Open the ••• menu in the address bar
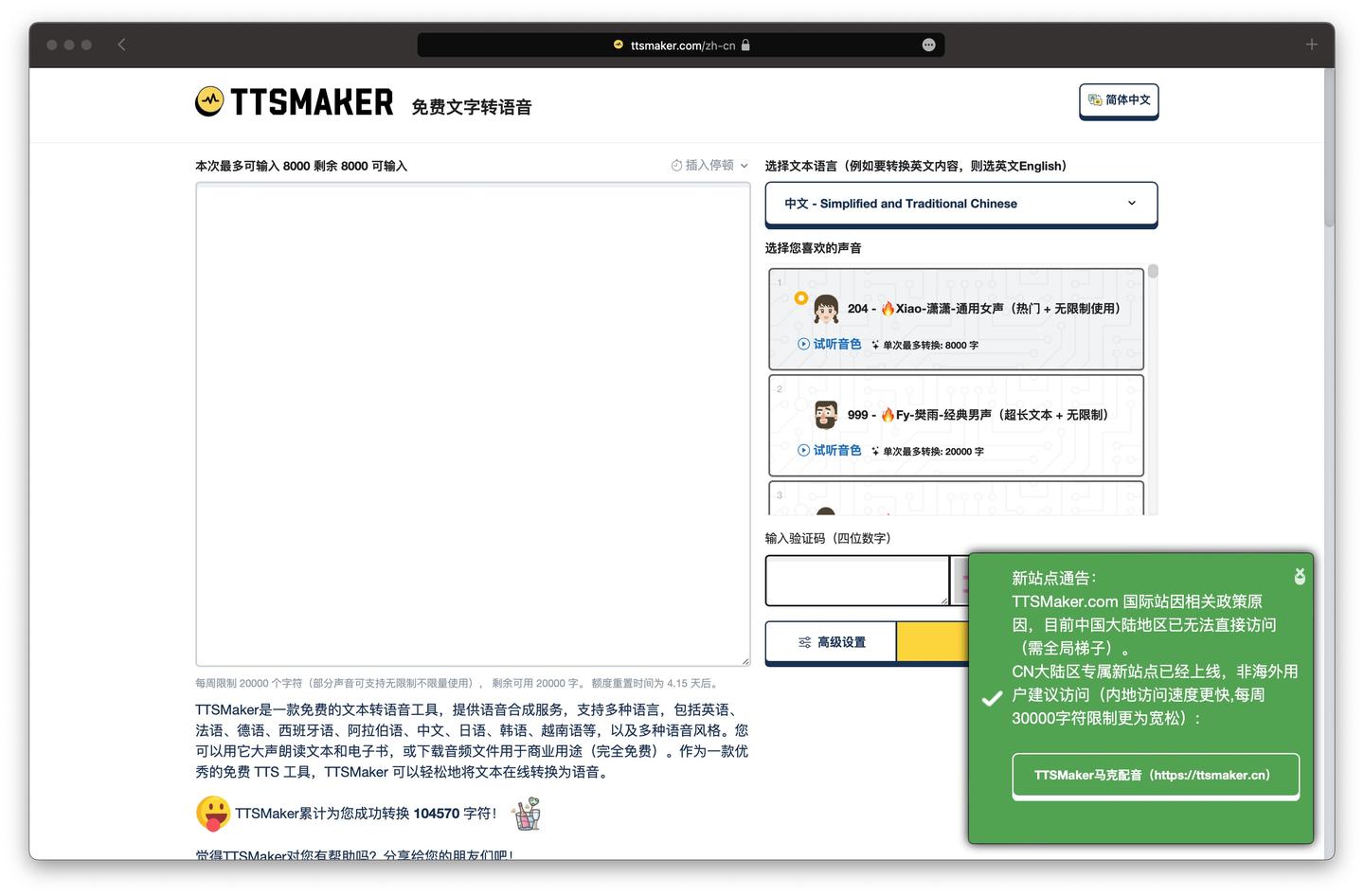The width and height of the screenshot is (1364, 896). point(928,45)
